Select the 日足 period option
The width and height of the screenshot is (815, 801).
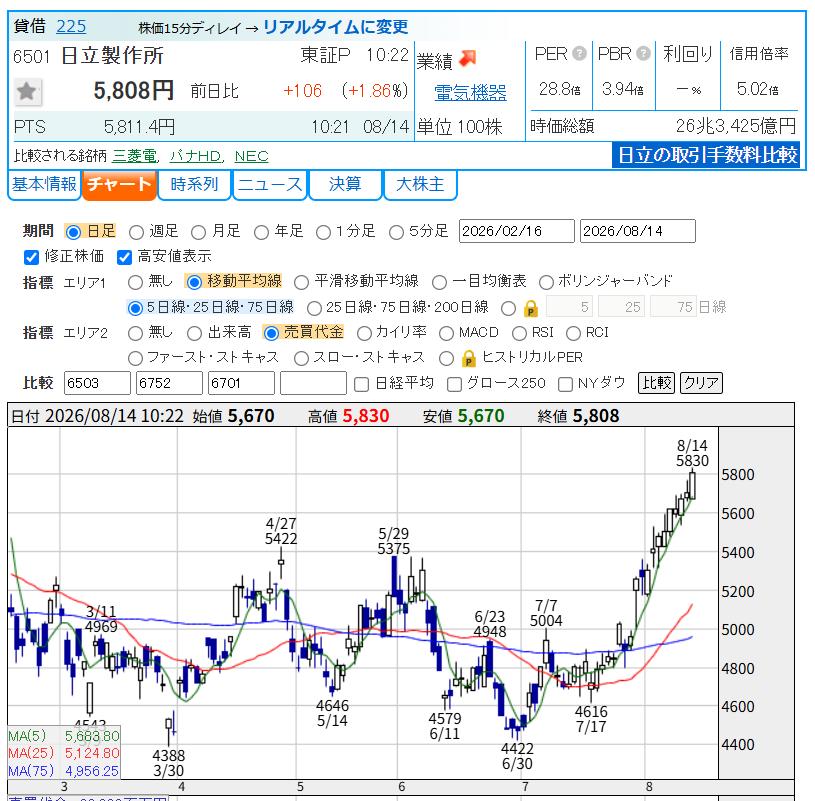tap(73, 232)
